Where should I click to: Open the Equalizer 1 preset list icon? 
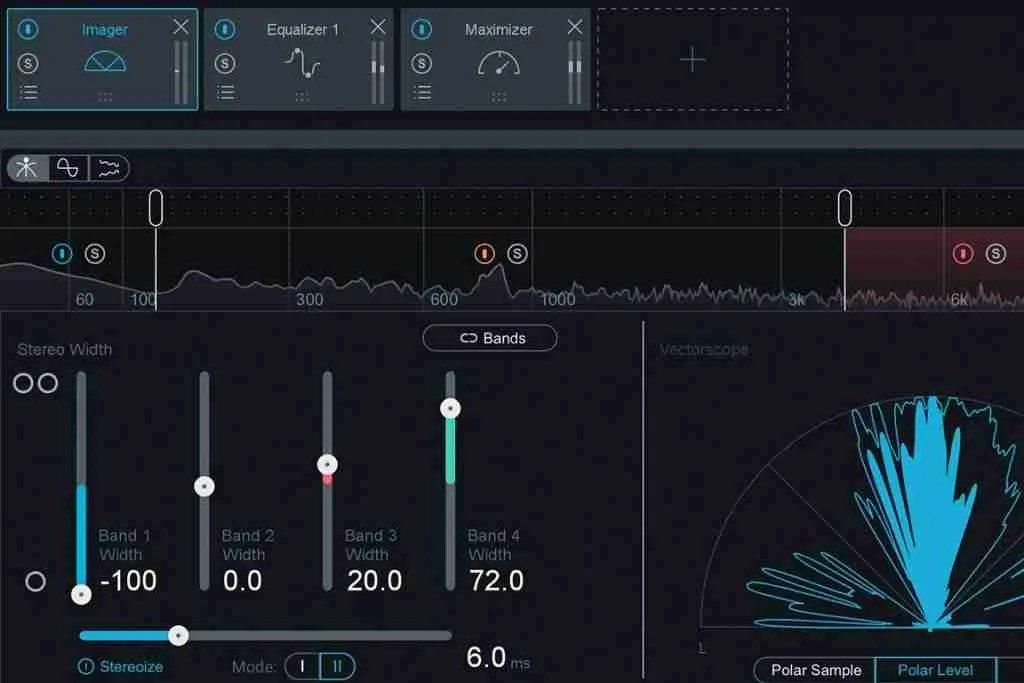coord(225,92)
